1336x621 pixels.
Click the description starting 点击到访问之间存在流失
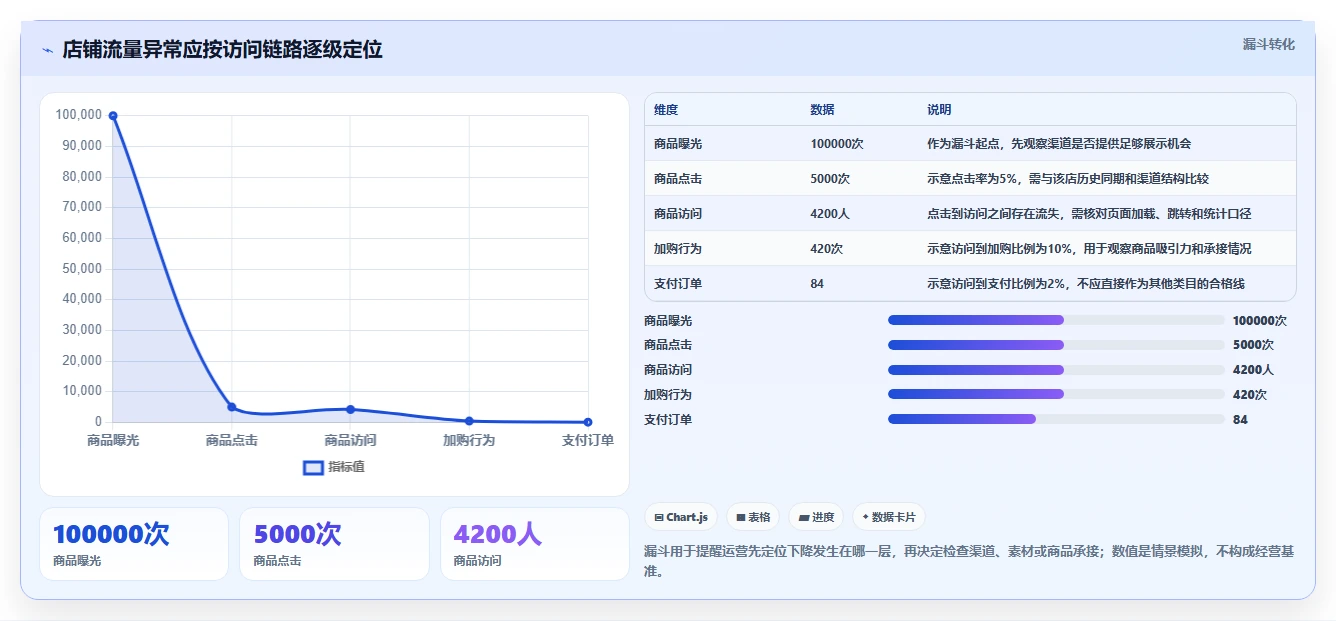coord(1089,214)
